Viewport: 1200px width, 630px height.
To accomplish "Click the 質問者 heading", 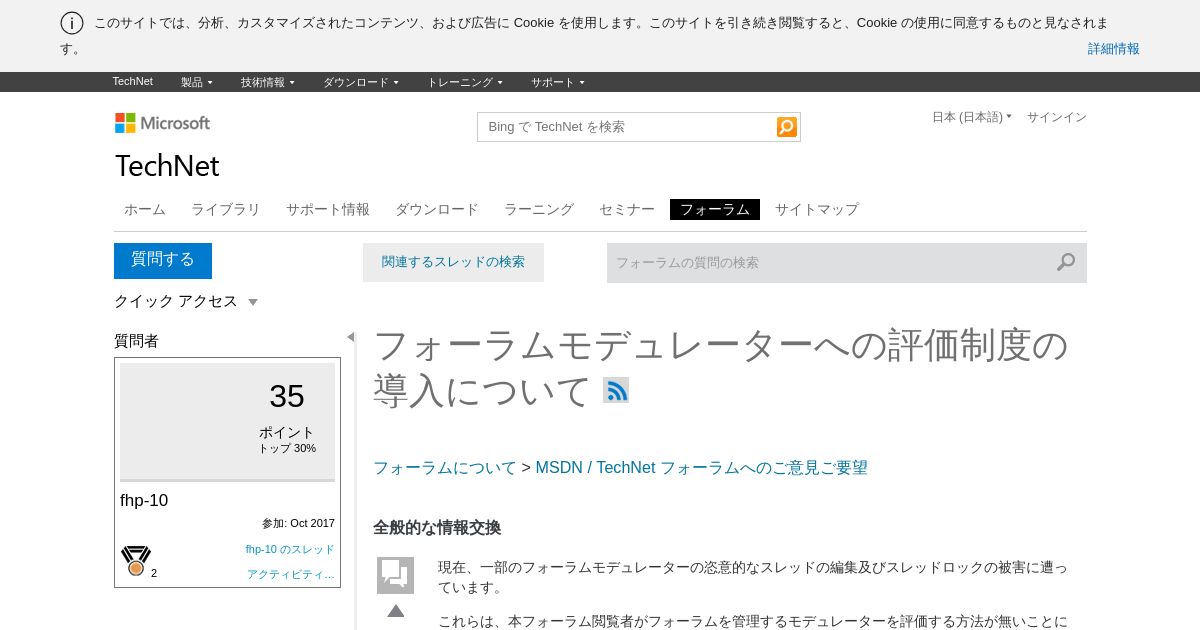I will pyautogui.click(x=136, y=341).
